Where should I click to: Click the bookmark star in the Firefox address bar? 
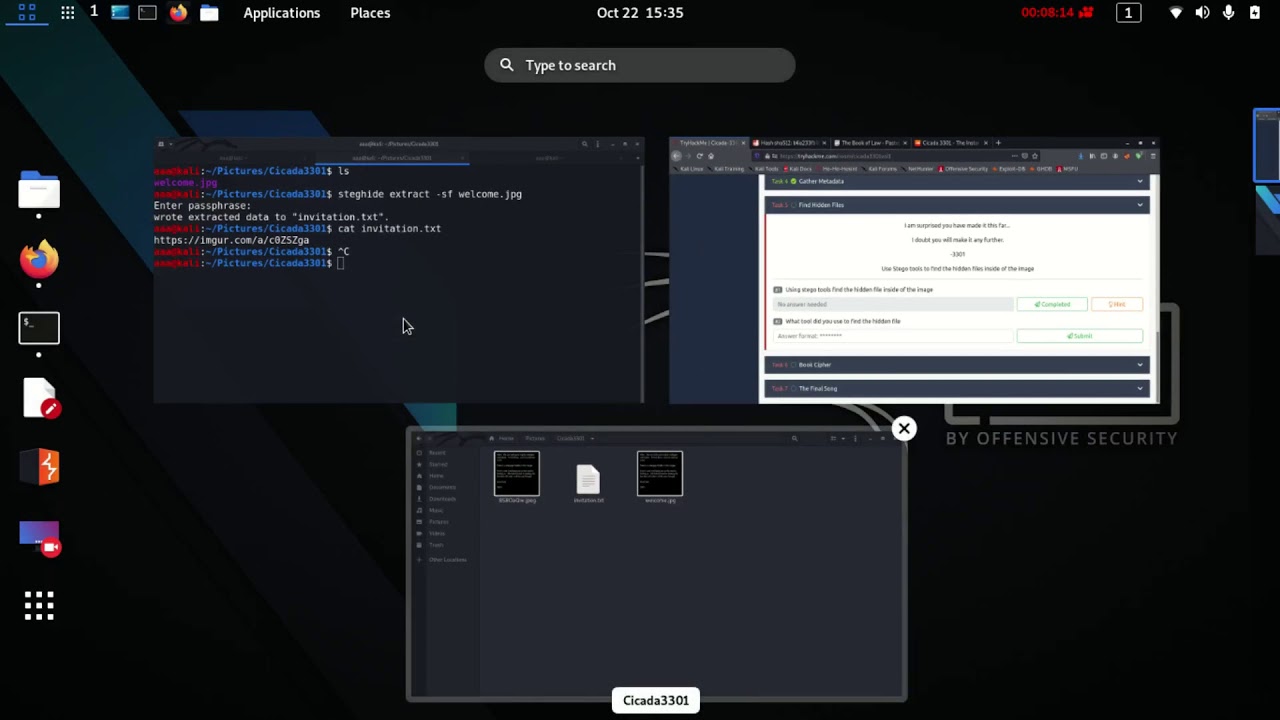click(x=1035, y=156)
